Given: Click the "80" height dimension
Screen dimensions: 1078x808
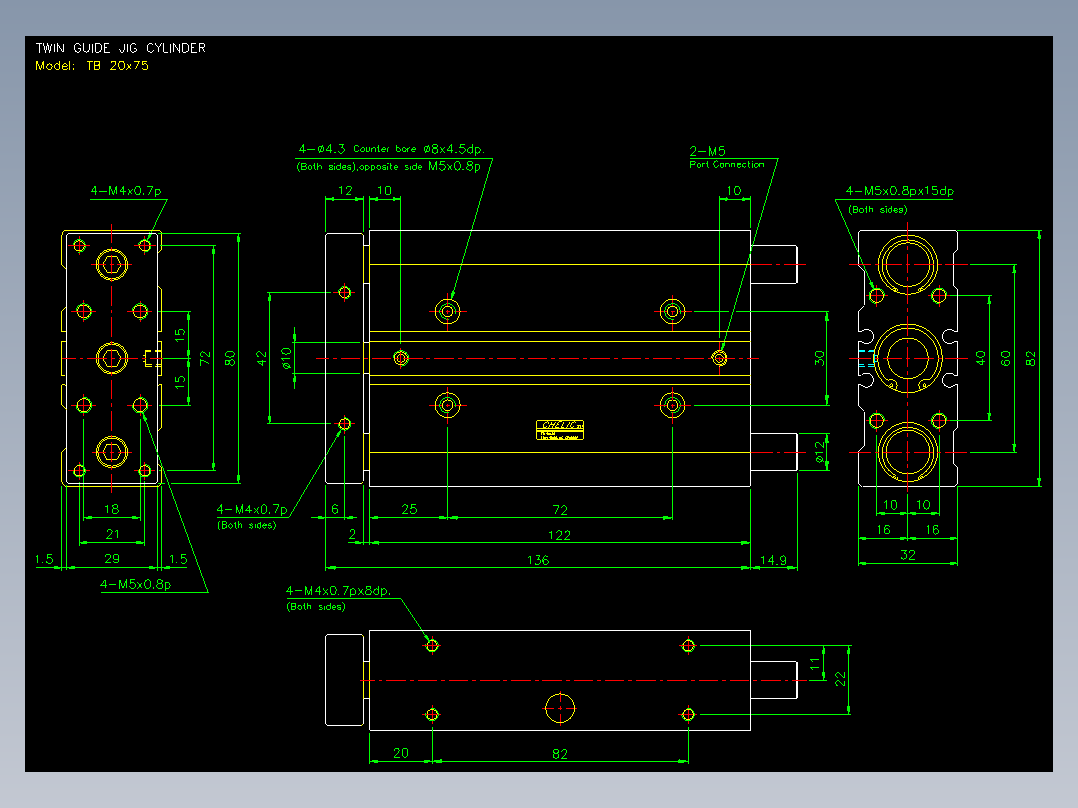Looking at the screenshot, I should [x=230, y=358].
